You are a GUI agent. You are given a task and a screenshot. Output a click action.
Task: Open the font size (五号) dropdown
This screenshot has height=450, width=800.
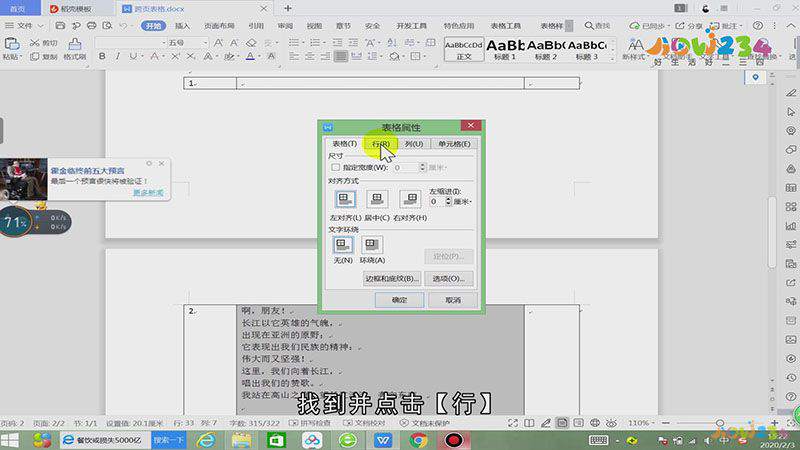[205, 43]
